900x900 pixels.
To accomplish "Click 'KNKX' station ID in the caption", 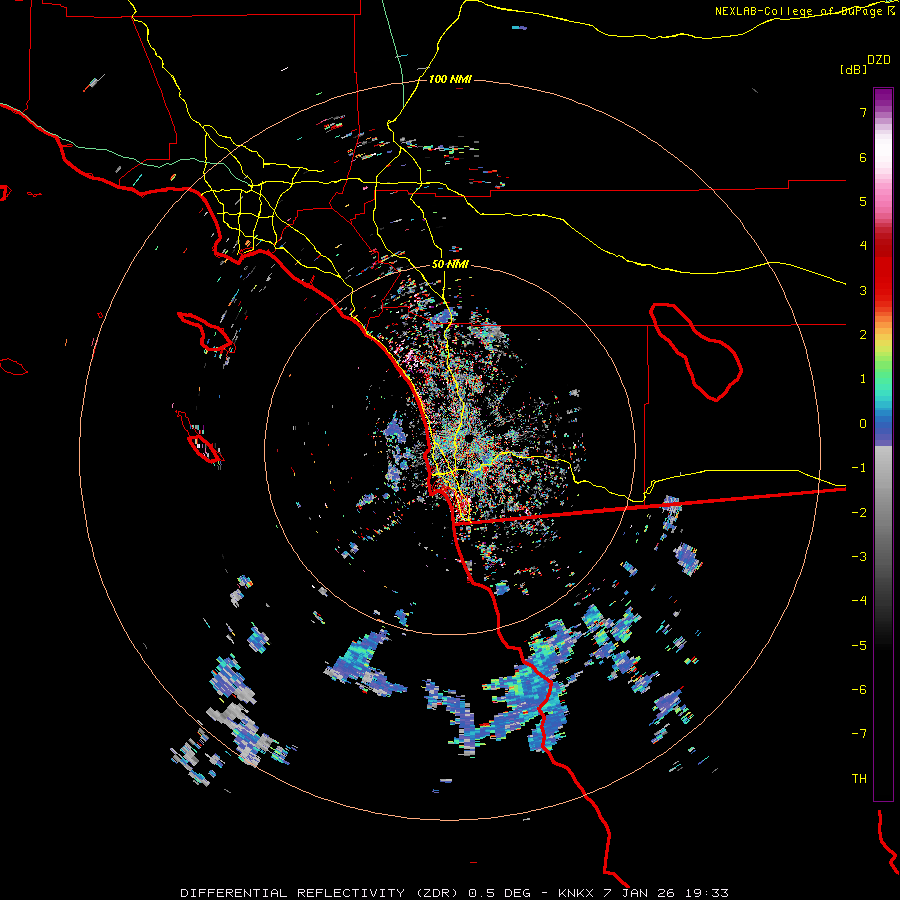I will (x=577, y=893).
